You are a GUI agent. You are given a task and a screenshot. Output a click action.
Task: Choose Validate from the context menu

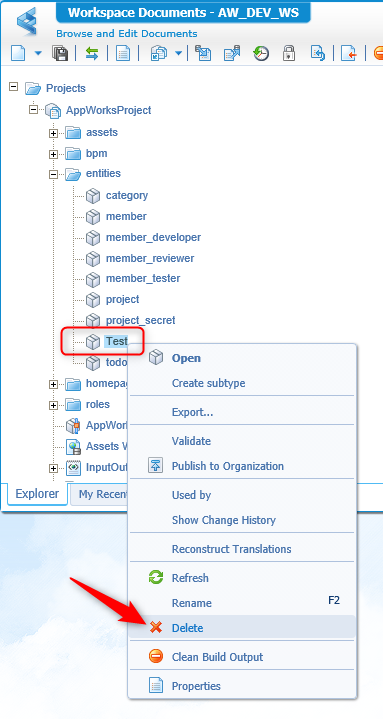pyautogui.click(x=242, y=441)
